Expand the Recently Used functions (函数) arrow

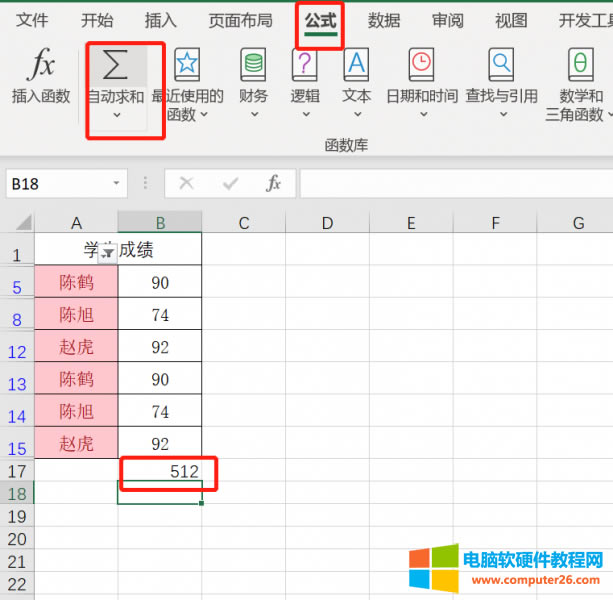[204, 115]
